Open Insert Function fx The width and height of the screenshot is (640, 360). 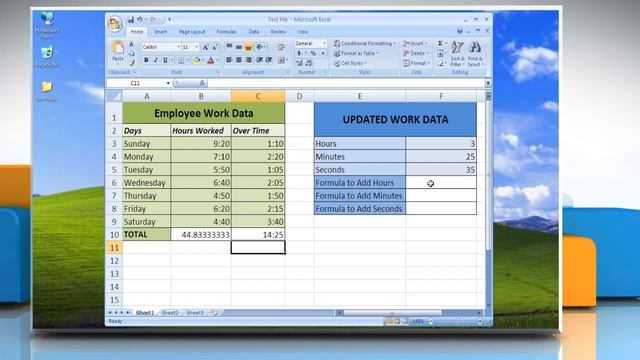202,83
